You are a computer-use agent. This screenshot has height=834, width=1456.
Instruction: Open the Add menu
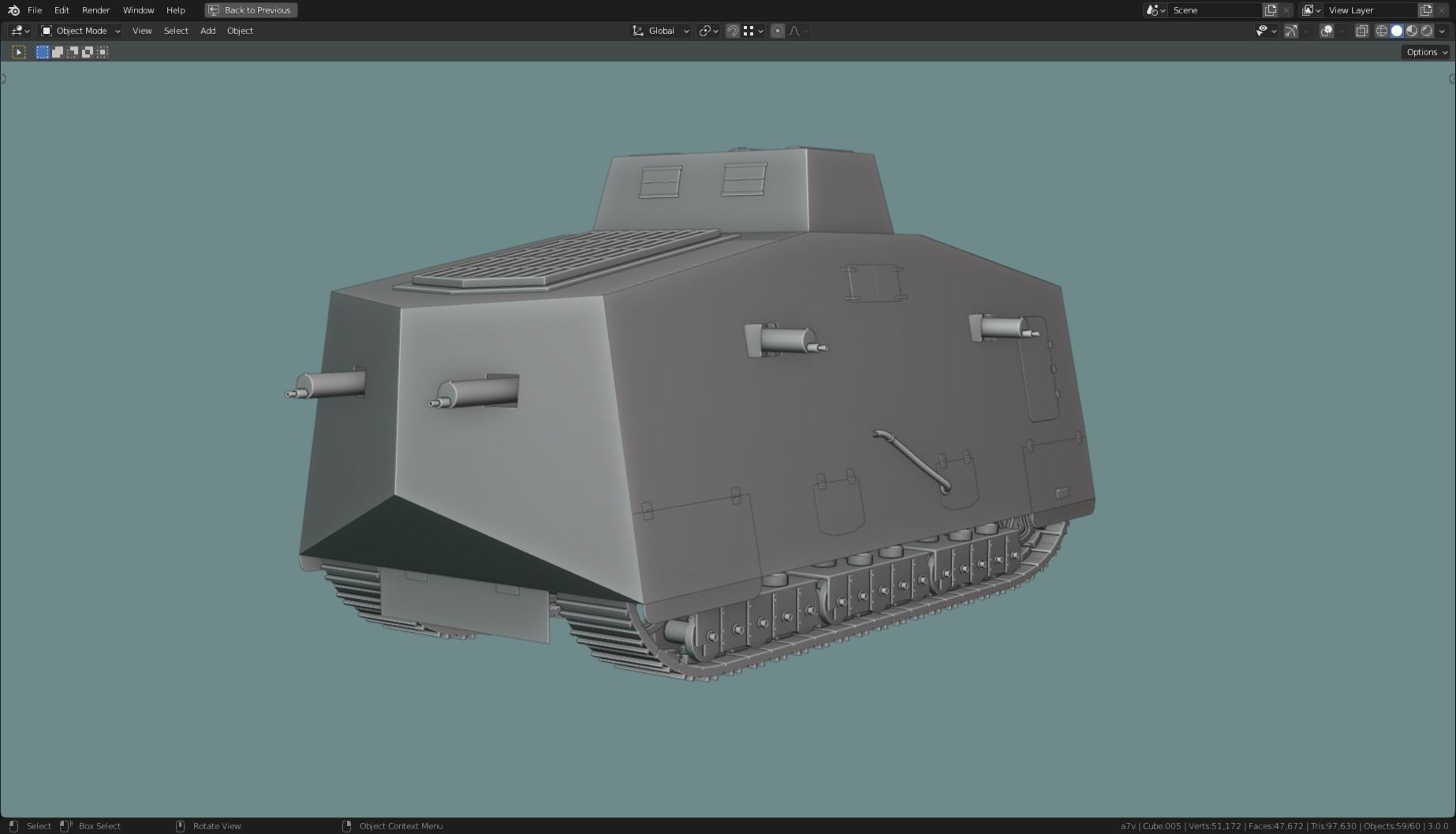(207, 31)
